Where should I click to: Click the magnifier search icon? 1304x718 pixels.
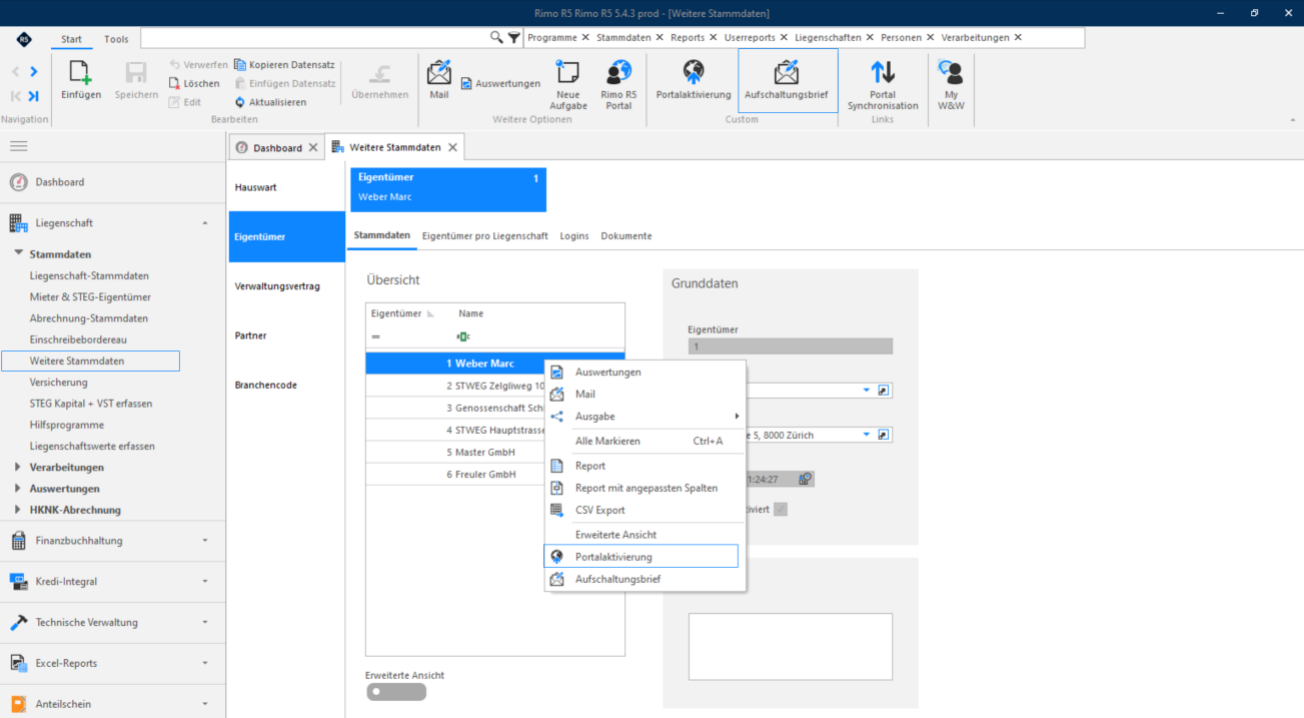click(497, 37)
